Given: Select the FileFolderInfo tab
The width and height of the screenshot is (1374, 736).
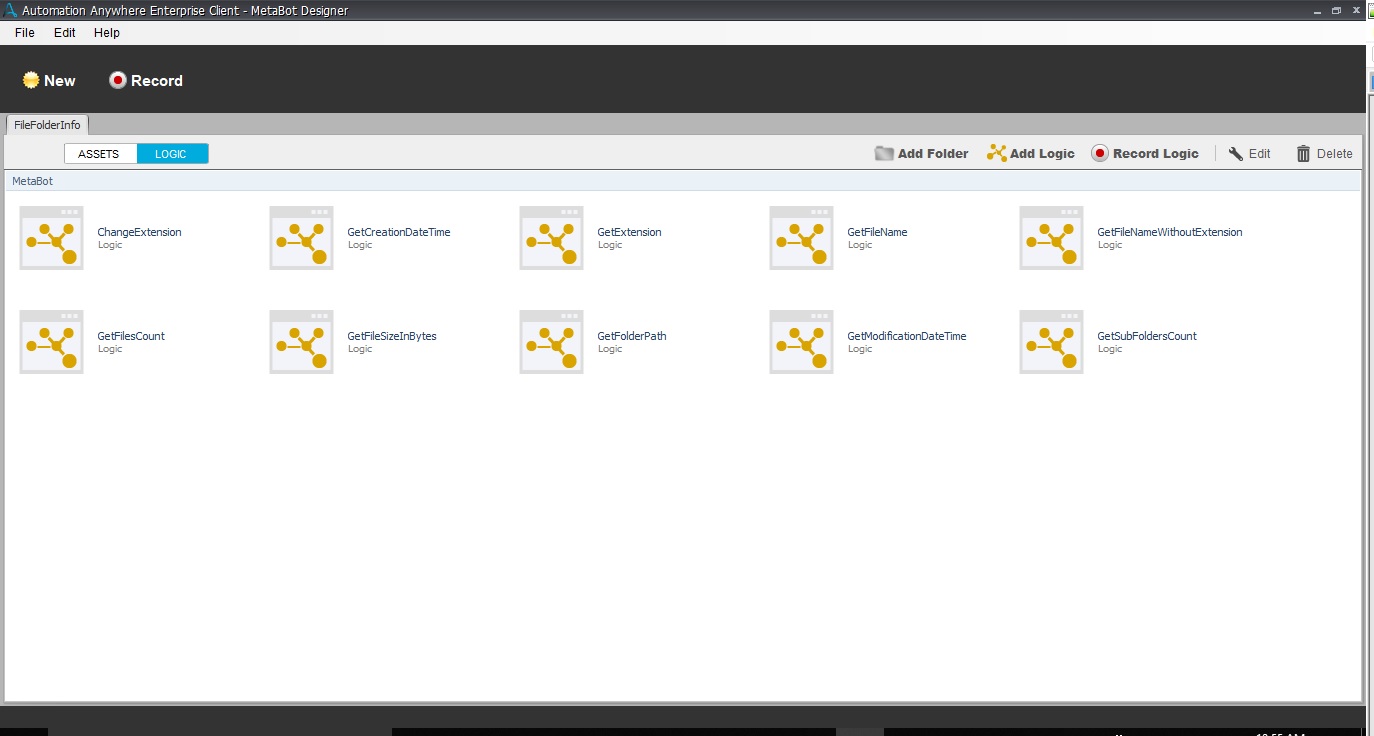Looking at the screenshot, I should click(47, 125).
